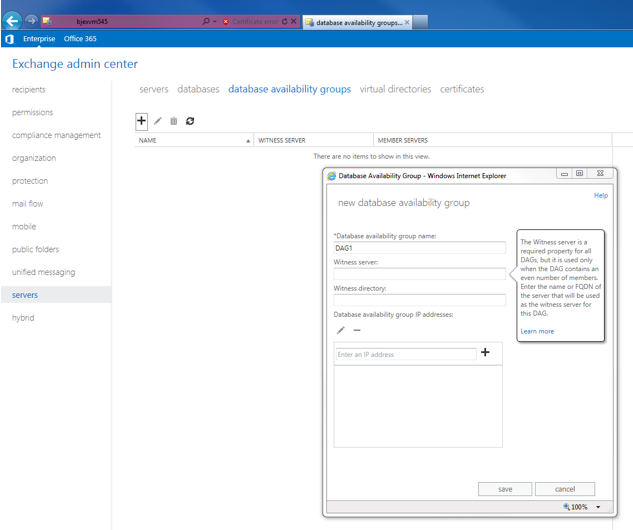Select database availability groups tab
This screenshot has width=633, height=530.
tap(289, 89)
